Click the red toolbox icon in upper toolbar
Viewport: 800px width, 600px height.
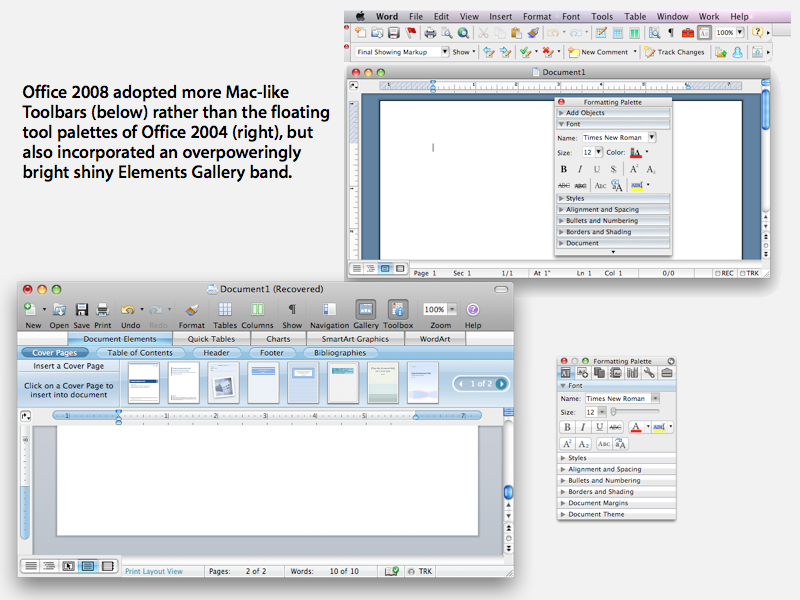click(x=688, y=33)
